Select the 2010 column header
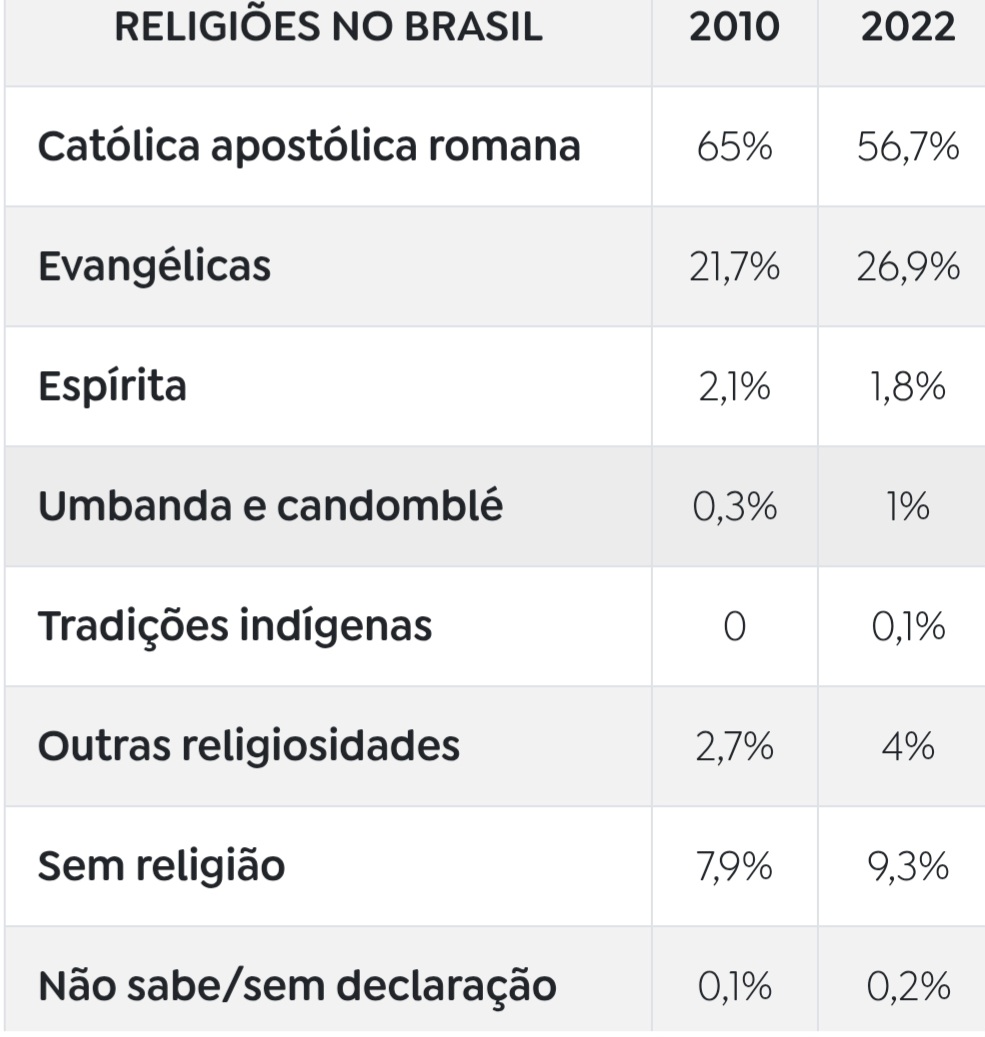Image resolution: width=985 pixels, height=1037 pixels. coord(734,28)
